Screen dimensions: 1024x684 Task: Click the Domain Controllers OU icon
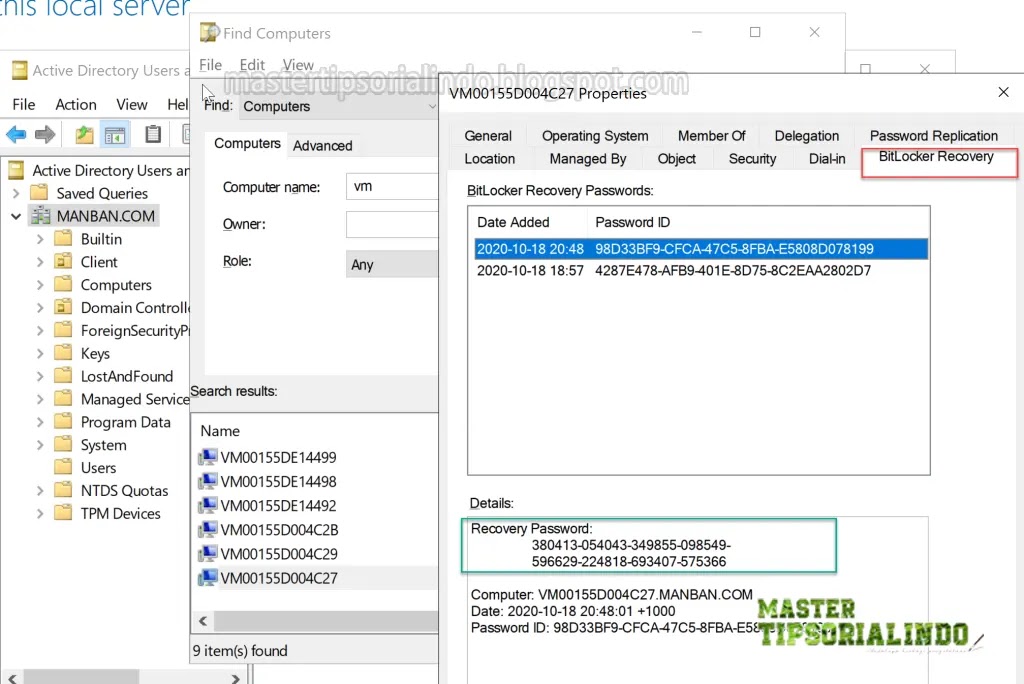point(63,307)
